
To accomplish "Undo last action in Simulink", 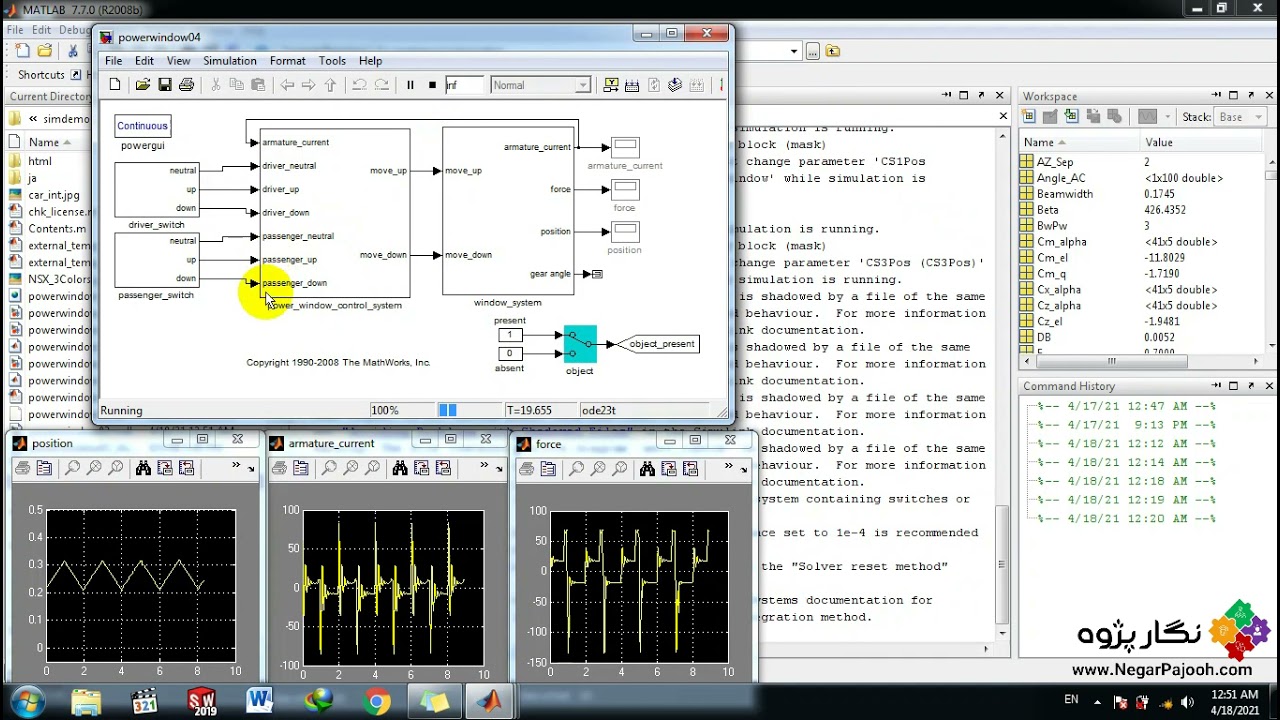I will pos(359,85).
